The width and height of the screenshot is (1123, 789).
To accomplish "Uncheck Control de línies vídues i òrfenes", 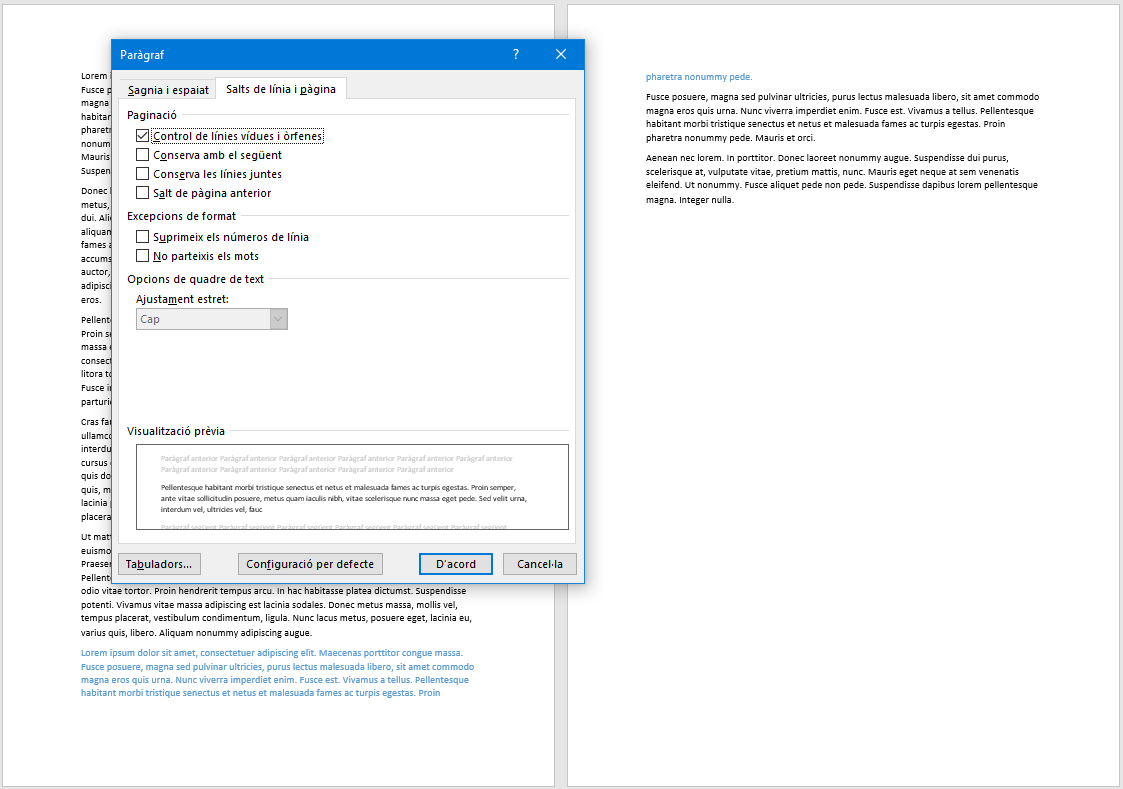I will (143, 136).
